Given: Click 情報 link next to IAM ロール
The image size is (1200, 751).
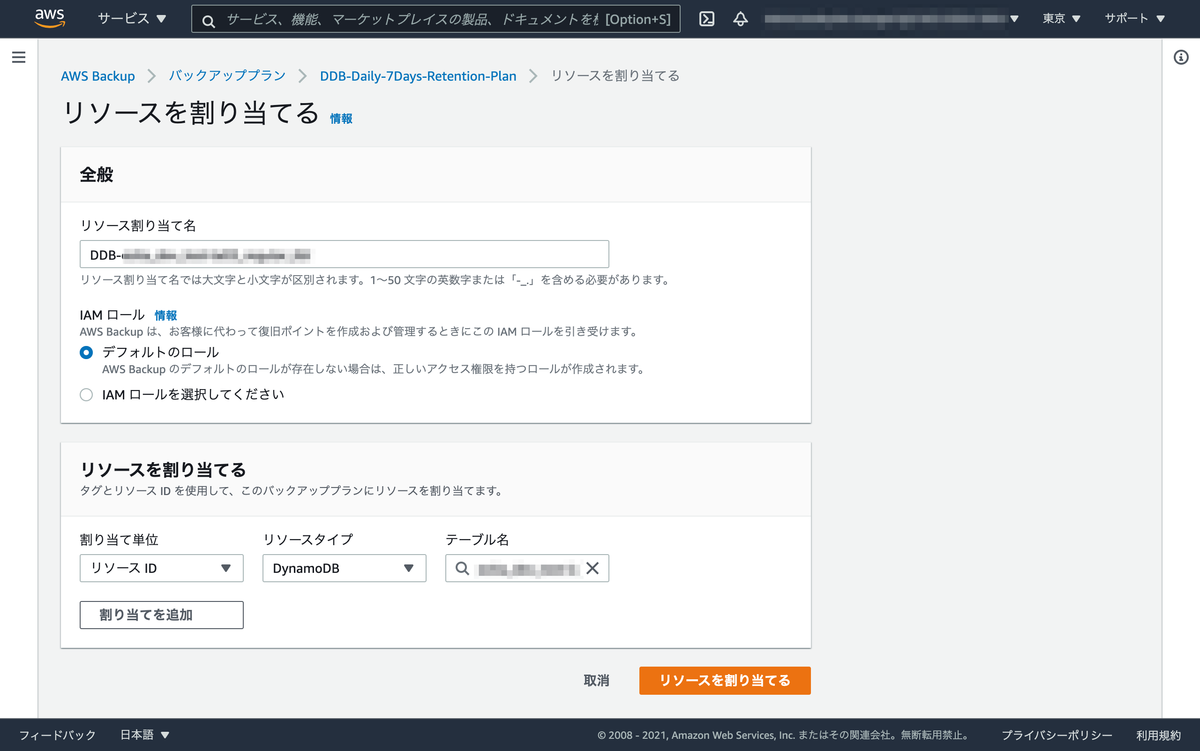Looking at the screenshot, I should [x=166, y=315].
